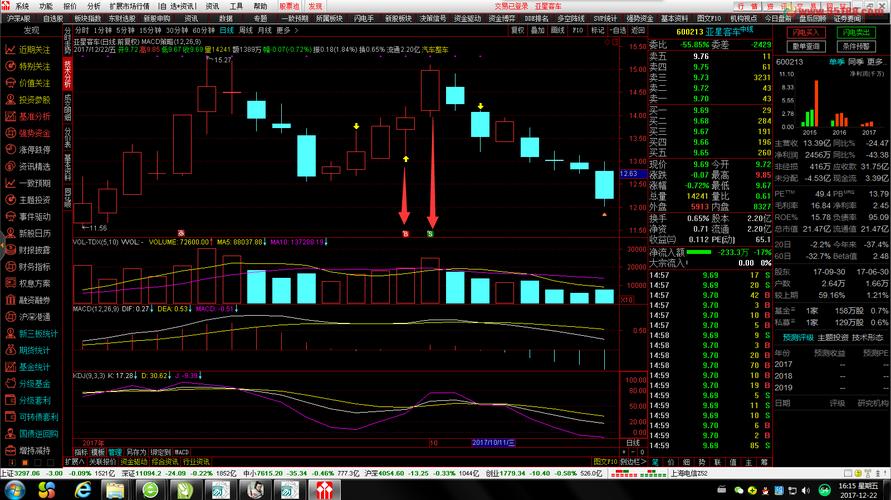The height and width of the screenshot is (500, 891).
Task: Select 60分钟 chart period
Action: click(x=203, y=30)
